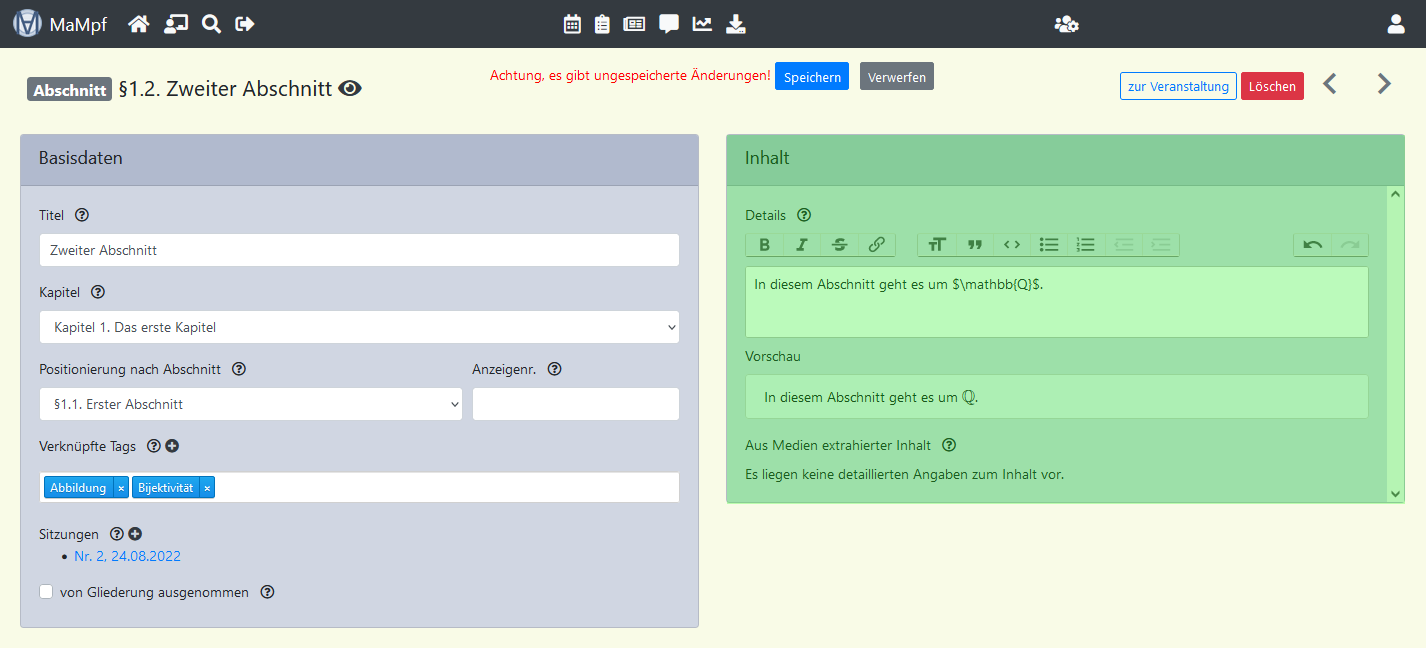The image size is (1426, 648).
Task: Click the Speichern button
Action: [x=811, y=77]
